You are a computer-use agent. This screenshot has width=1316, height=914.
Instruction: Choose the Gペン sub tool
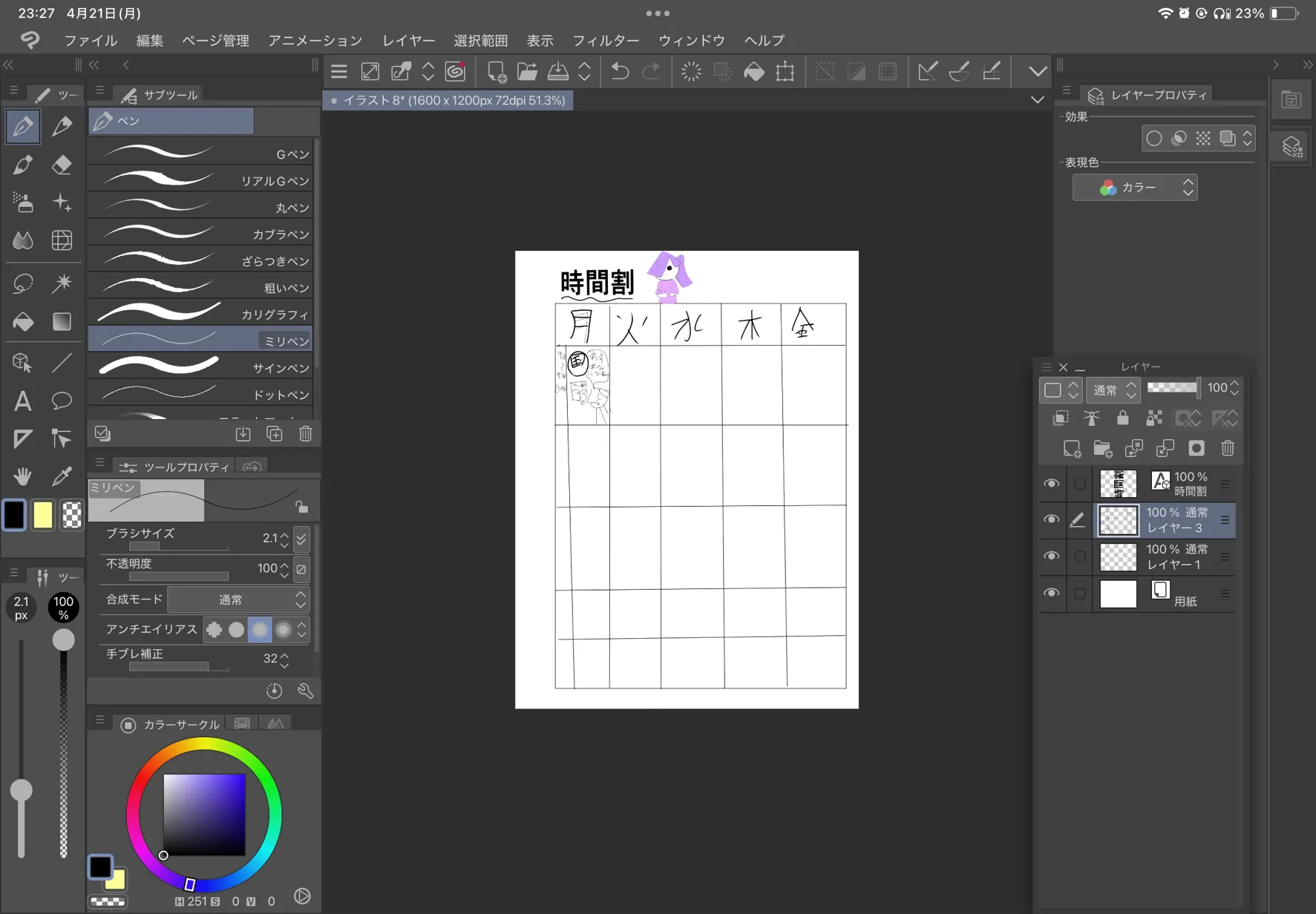point(200,154)
